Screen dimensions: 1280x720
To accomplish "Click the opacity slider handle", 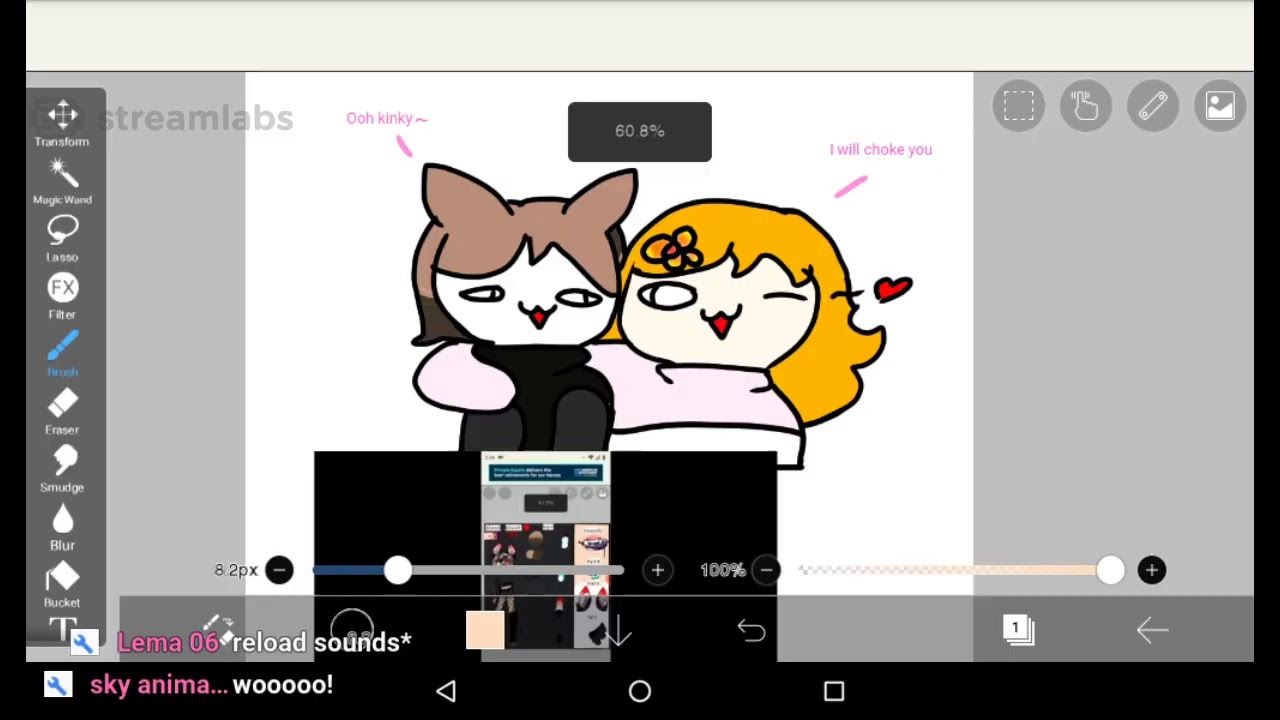I will [x=1110, y=570].
